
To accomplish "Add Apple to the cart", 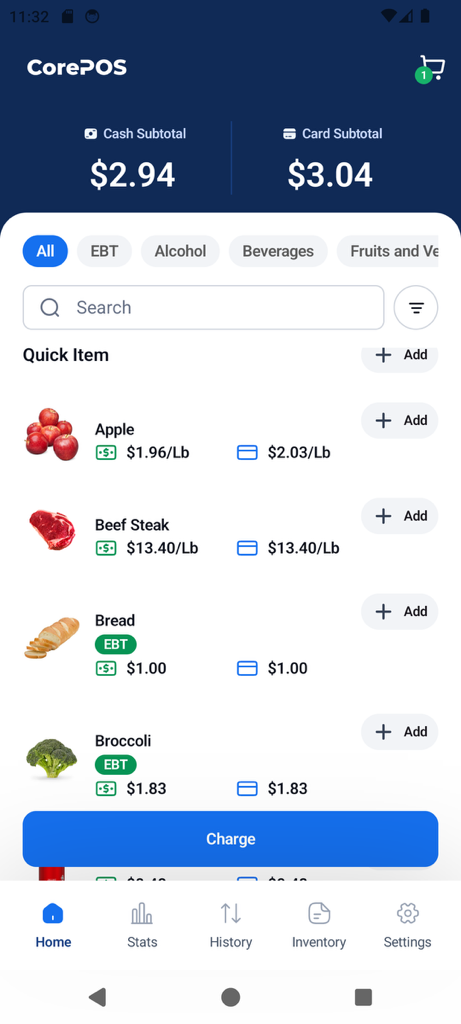I will [x=400, y=421].
